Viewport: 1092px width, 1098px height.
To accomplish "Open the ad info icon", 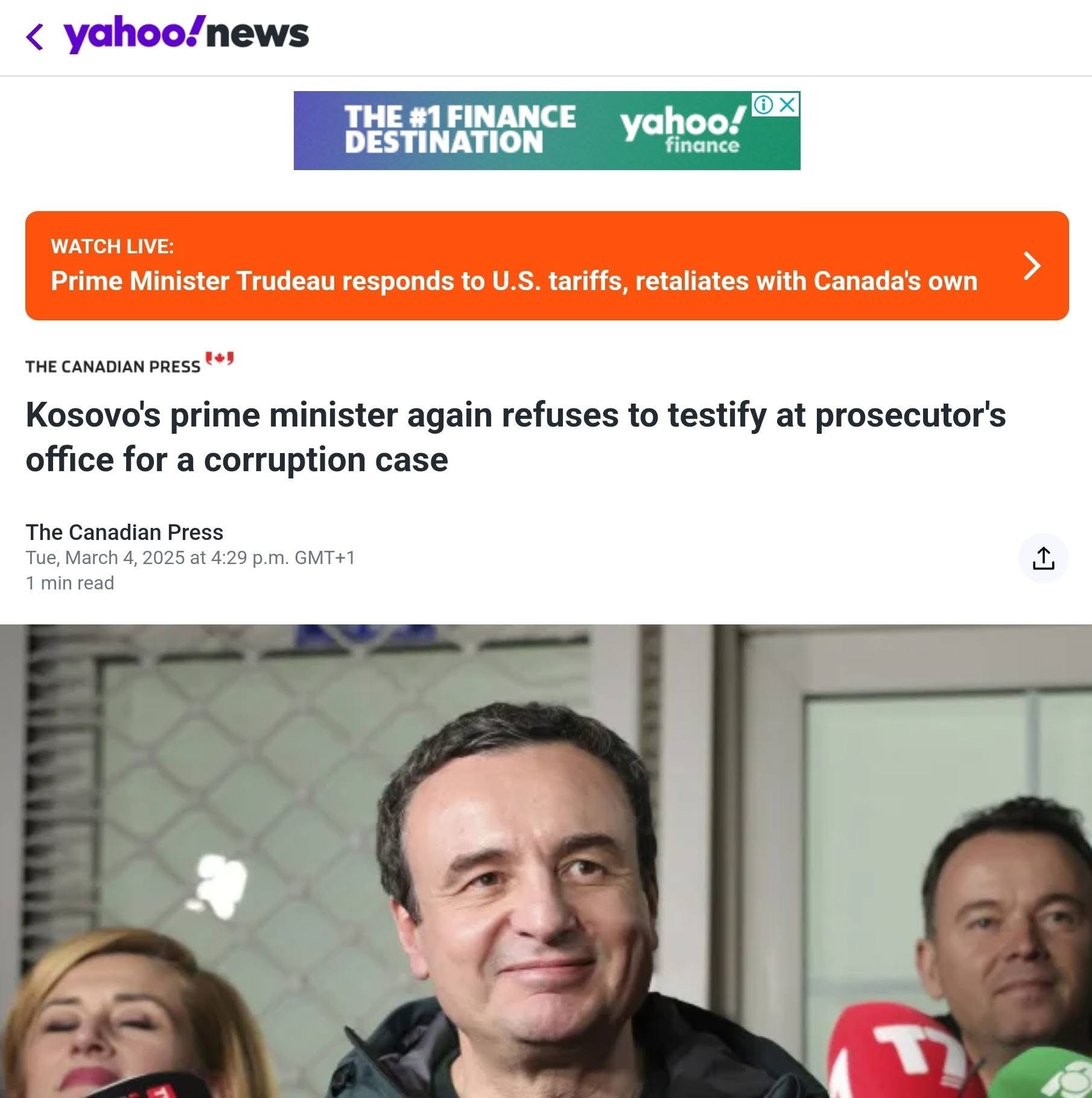I will tap(763, 105).
